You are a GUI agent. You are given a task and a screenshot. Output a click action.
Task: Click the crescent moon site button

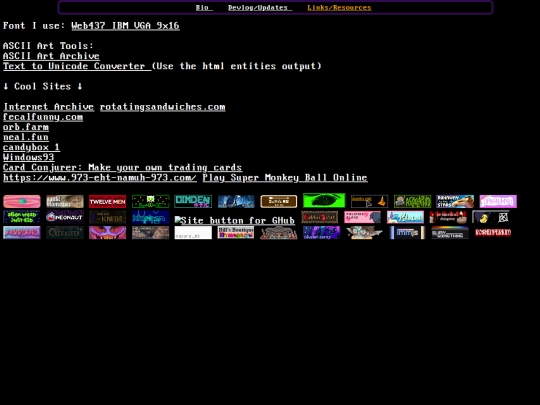491,217
